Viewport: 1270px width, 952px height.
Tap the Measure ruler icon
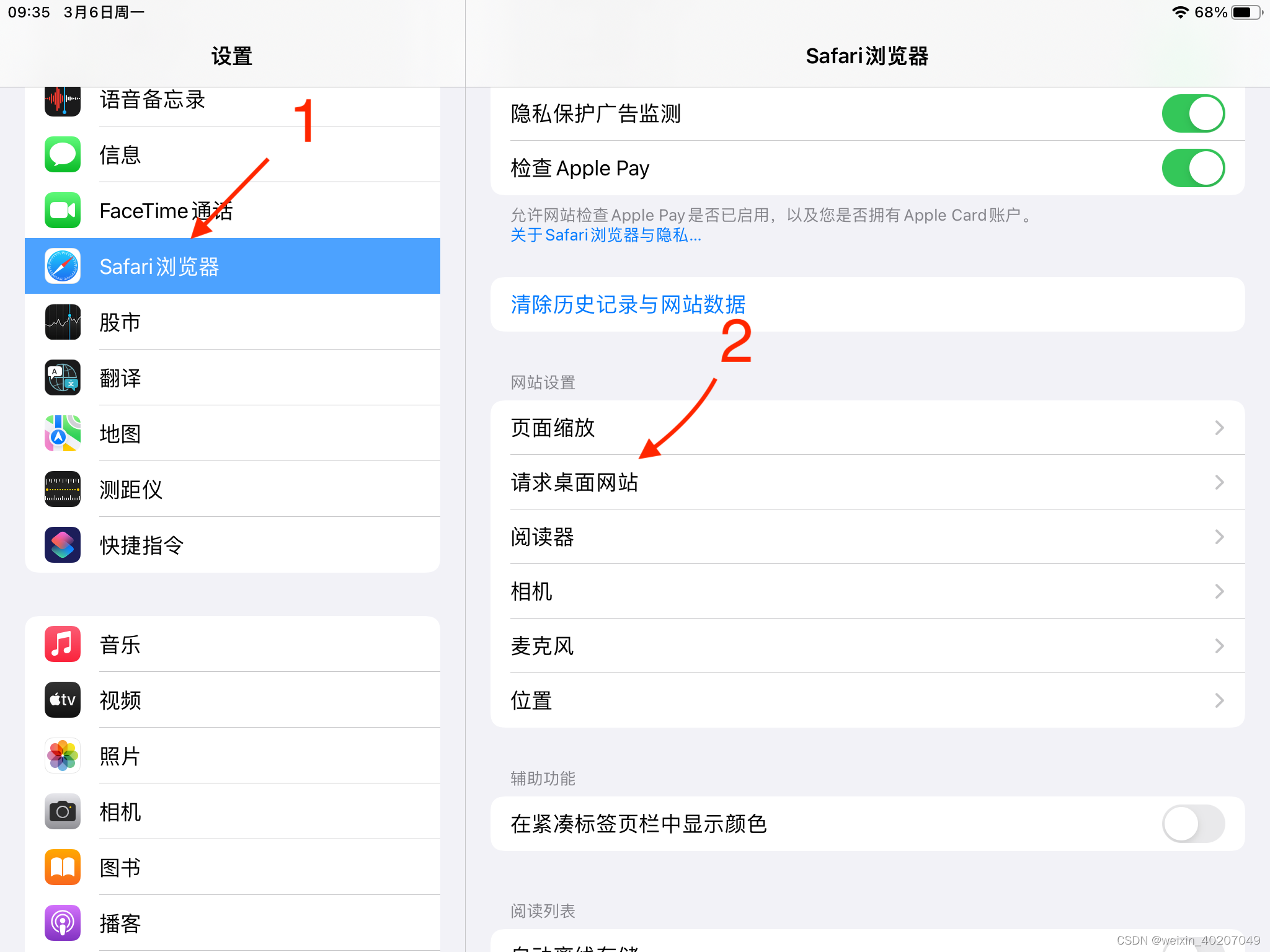(63, 489)
